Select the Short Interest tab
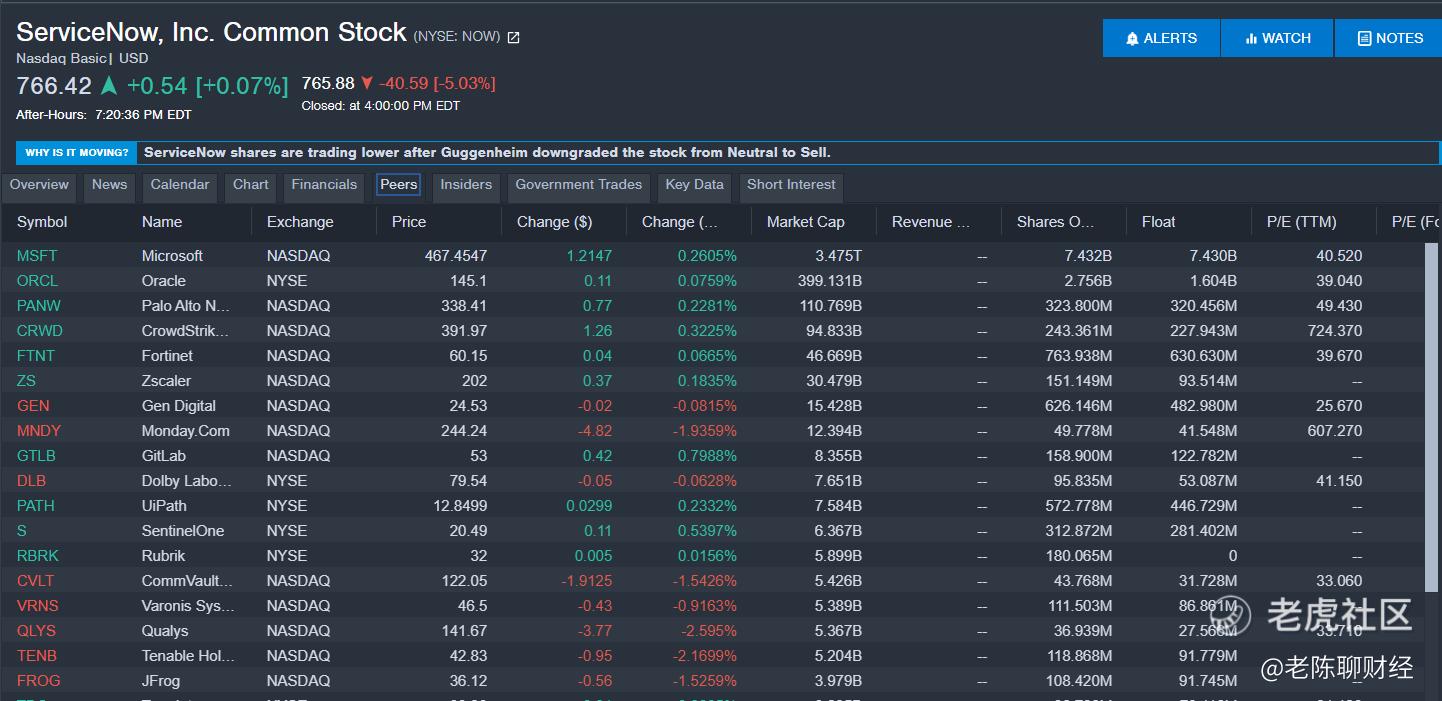This screenshot has width=1442, height=701. coord(790,185)
